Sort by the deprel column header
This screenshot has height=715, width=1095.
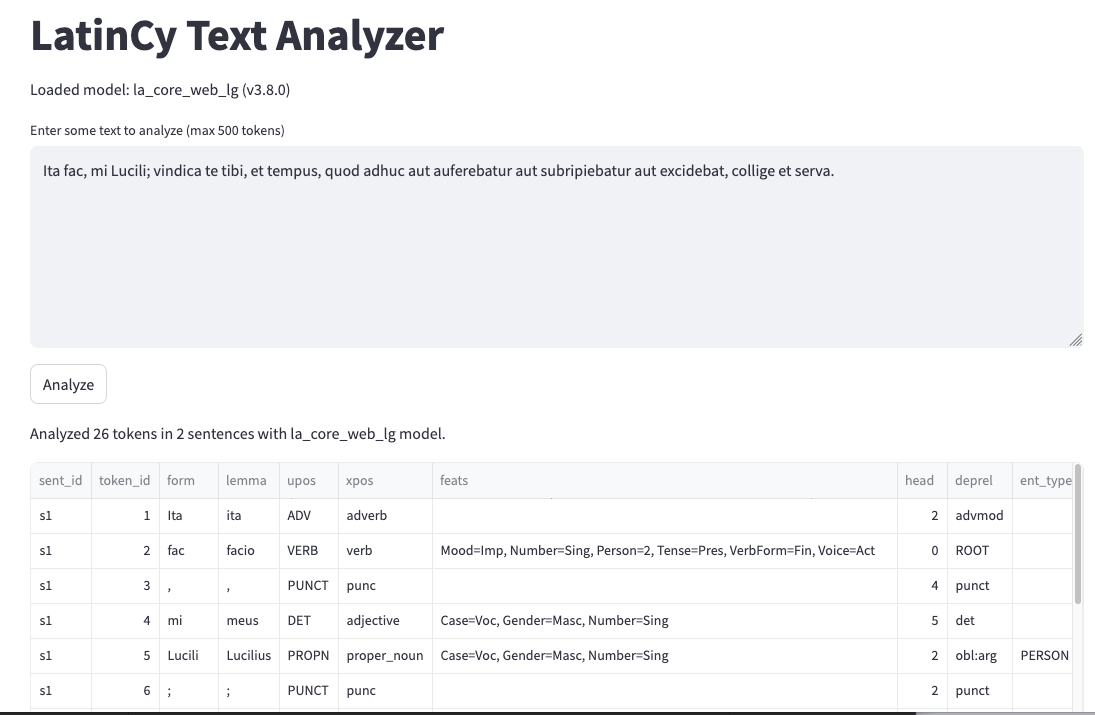(x=974, y=481)
